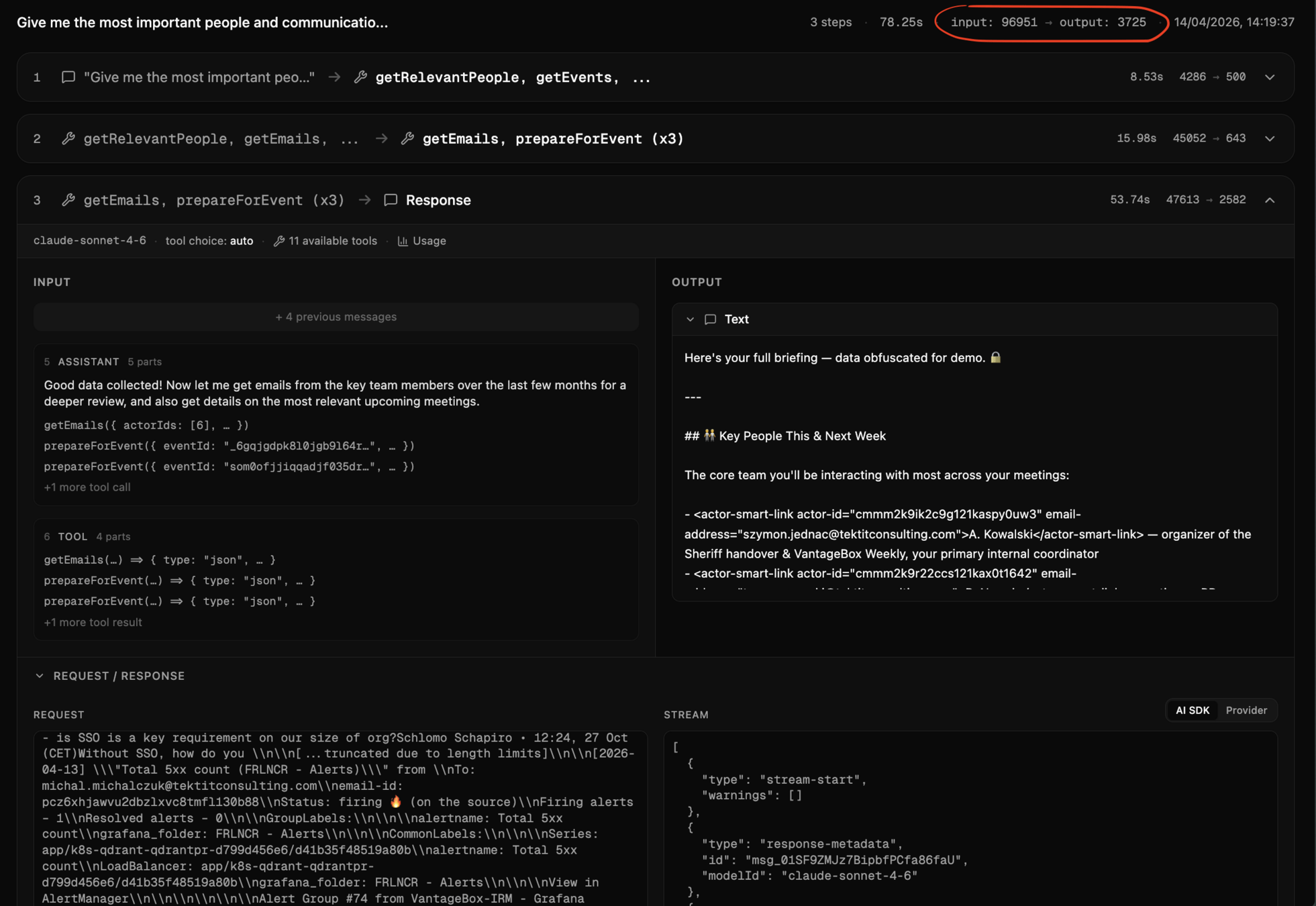Select the AI SDK stream tab
Image resolution: width=1316 pixels, height=906 pixels.
1193,710
